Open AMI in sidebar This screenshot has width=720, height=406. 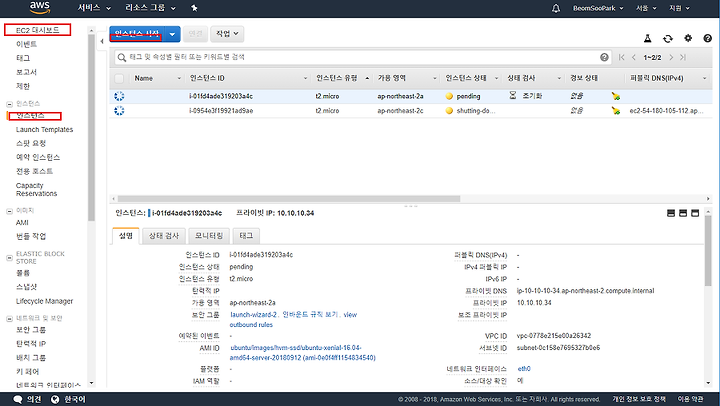(22, 222)
